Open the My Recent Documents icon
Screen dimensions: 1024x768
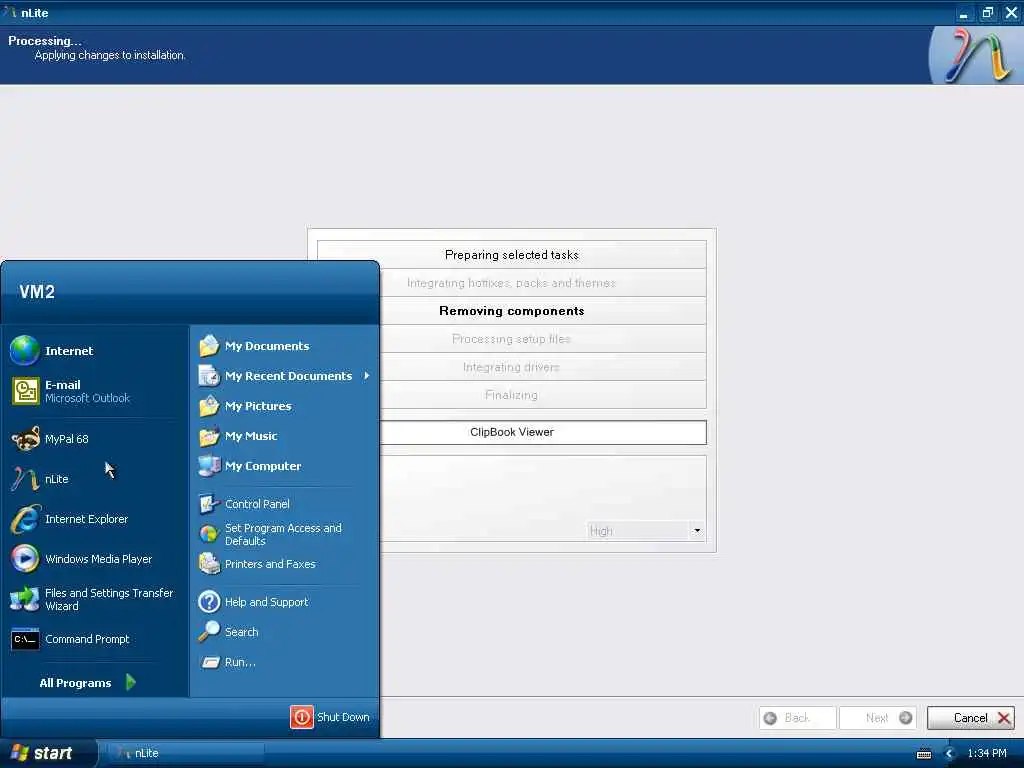pos(209,376)
